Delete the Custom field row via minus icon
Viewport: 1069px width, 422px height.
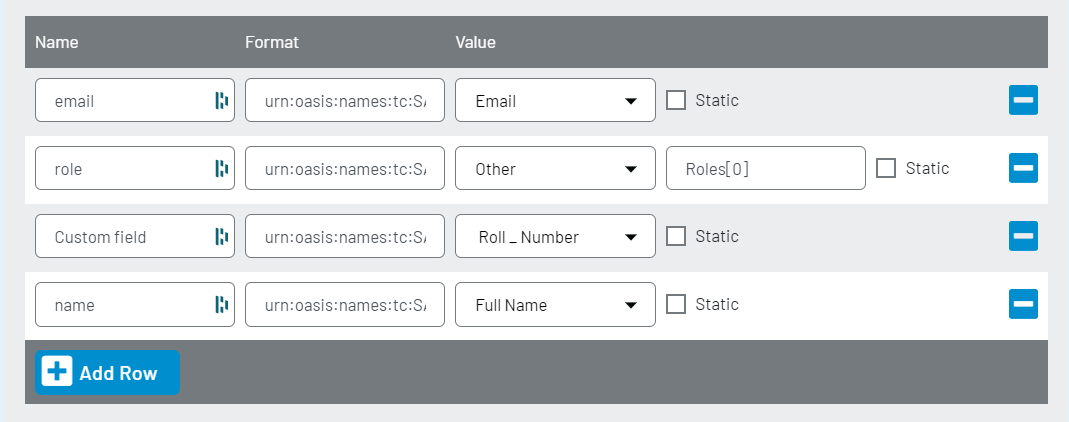click(x=1023, y=236)
